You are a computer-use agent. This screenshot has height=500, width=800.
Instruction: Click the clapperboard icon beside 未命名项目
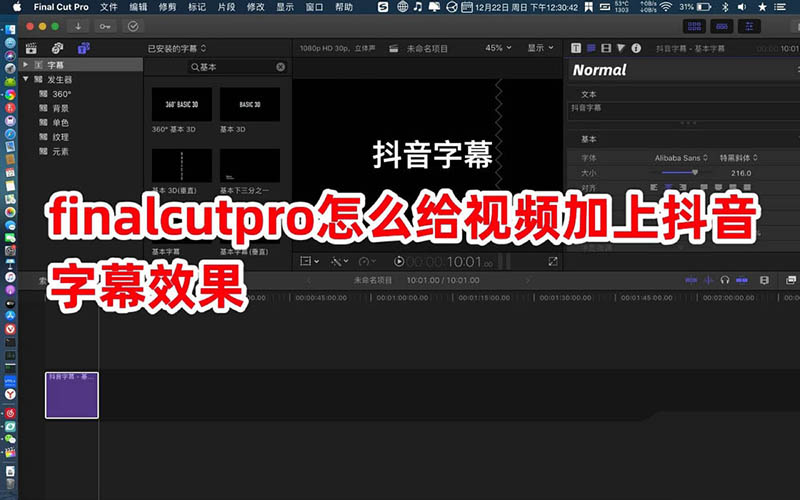pyautogui.click(x=393, y=48)
